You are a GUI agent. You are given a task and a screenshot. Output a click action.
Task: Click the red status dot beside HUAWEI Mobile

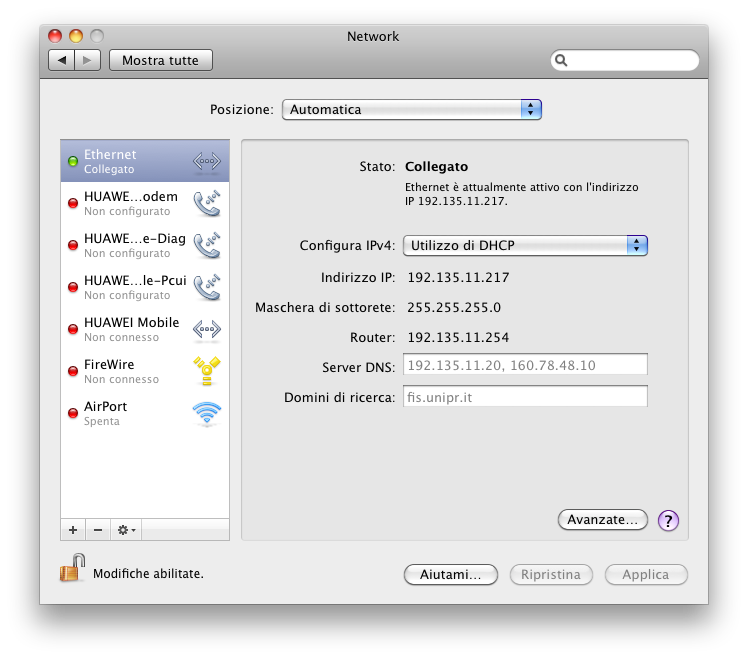coord(73,329)
